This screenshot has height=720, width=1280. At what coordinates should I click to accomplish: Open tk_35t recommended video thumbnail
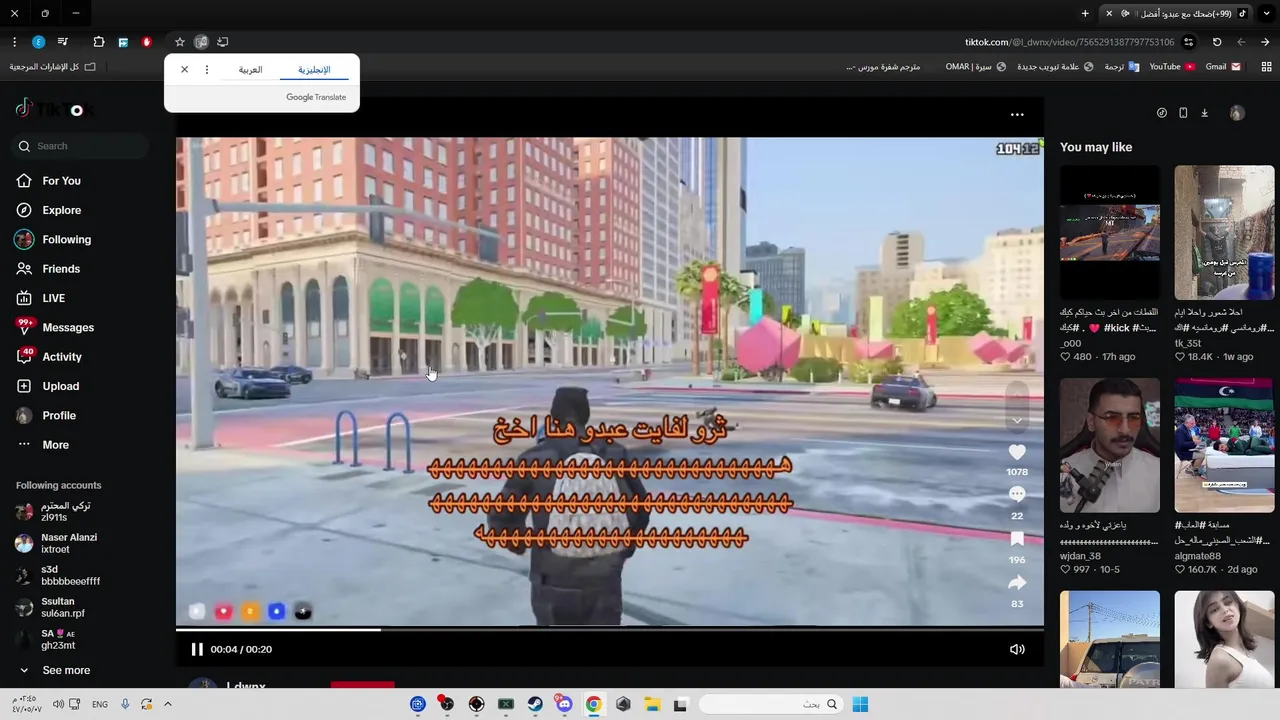pyautogui.click(x=1224, y=232)
